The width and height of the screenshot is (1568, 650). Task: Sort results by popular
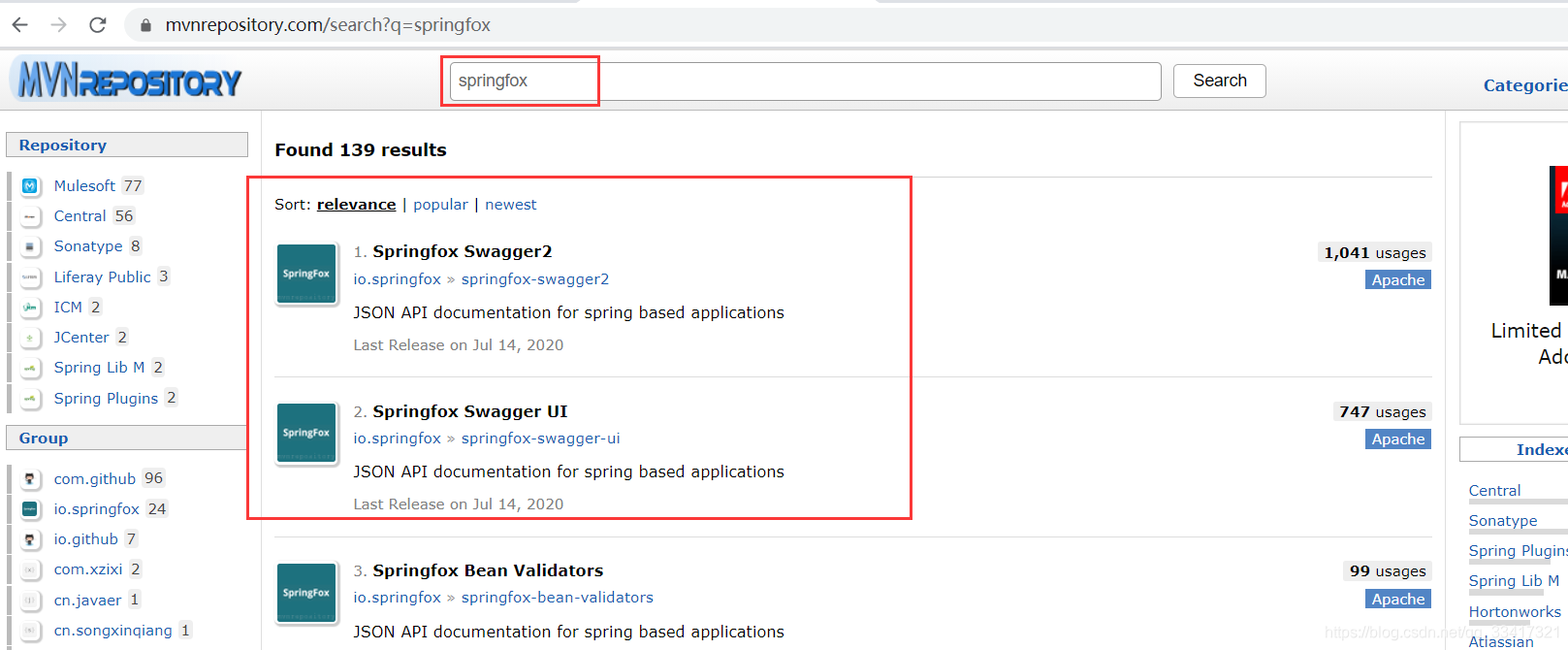(x=440, y=205)
